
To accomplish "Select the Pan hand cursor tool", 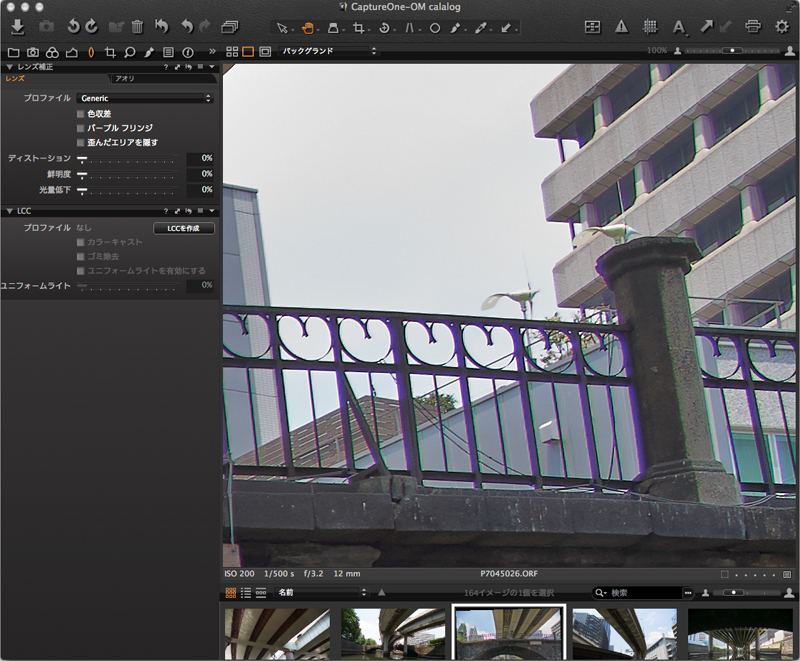I will [x=309, y=27].
